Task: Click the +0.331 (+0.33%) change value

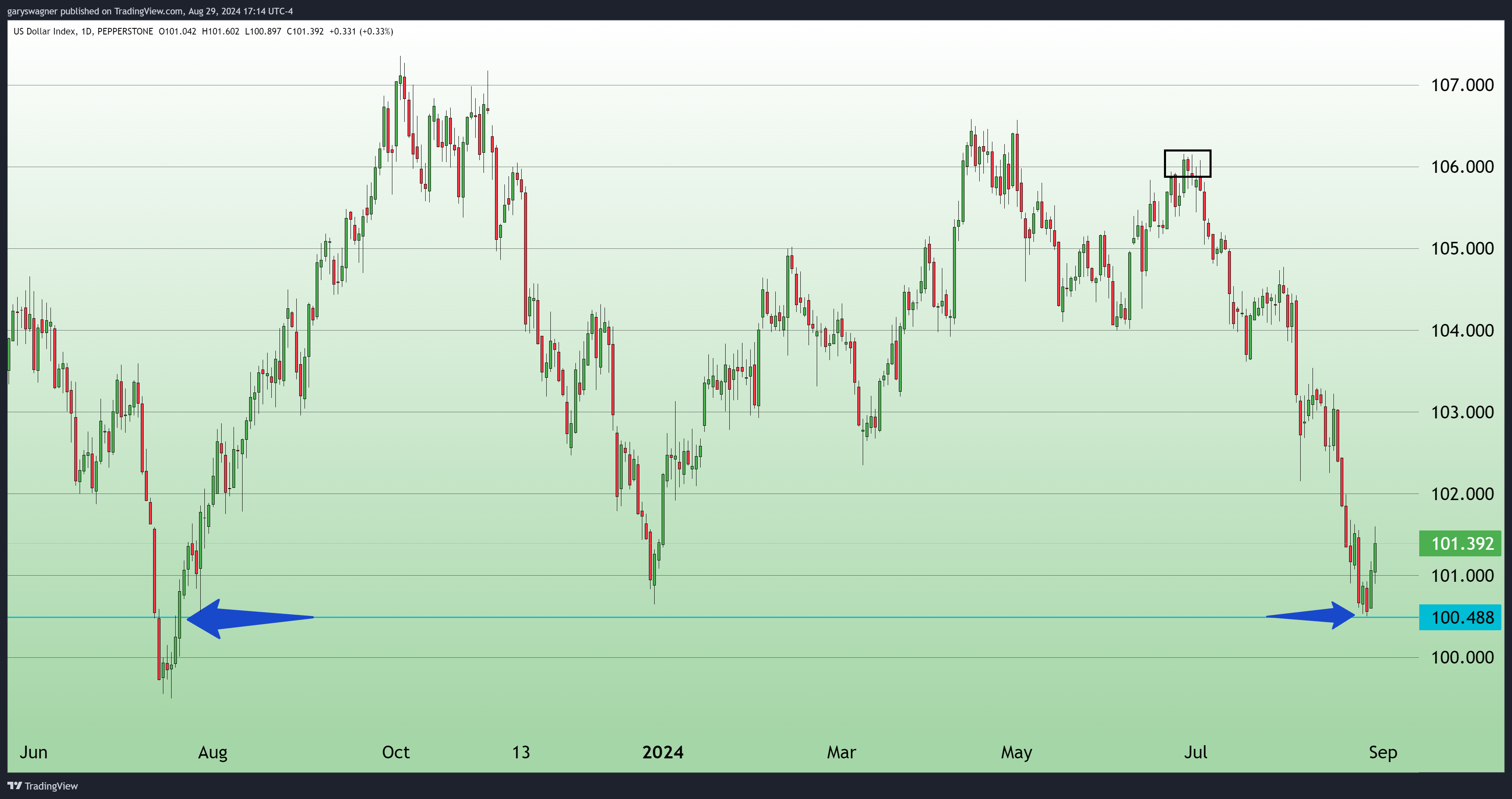Action: point(361,32)
